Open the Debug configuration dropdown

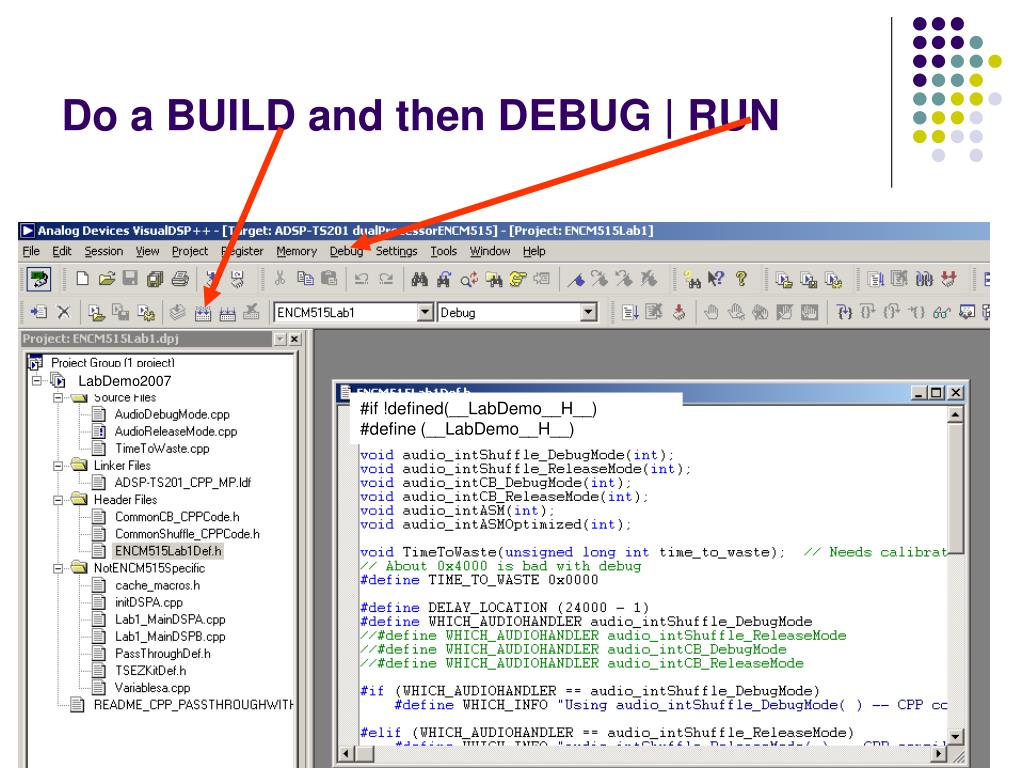point(588,312)
